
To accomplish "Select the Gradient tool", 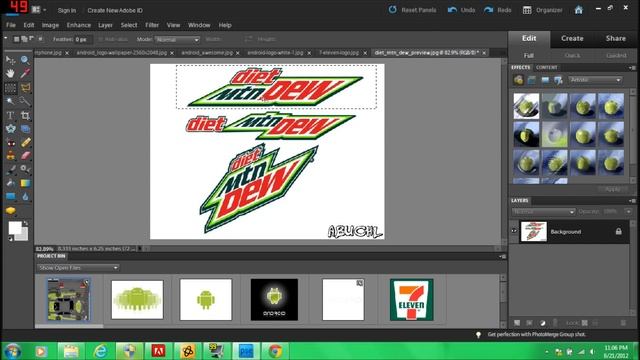I will click(x=25, y=183).
